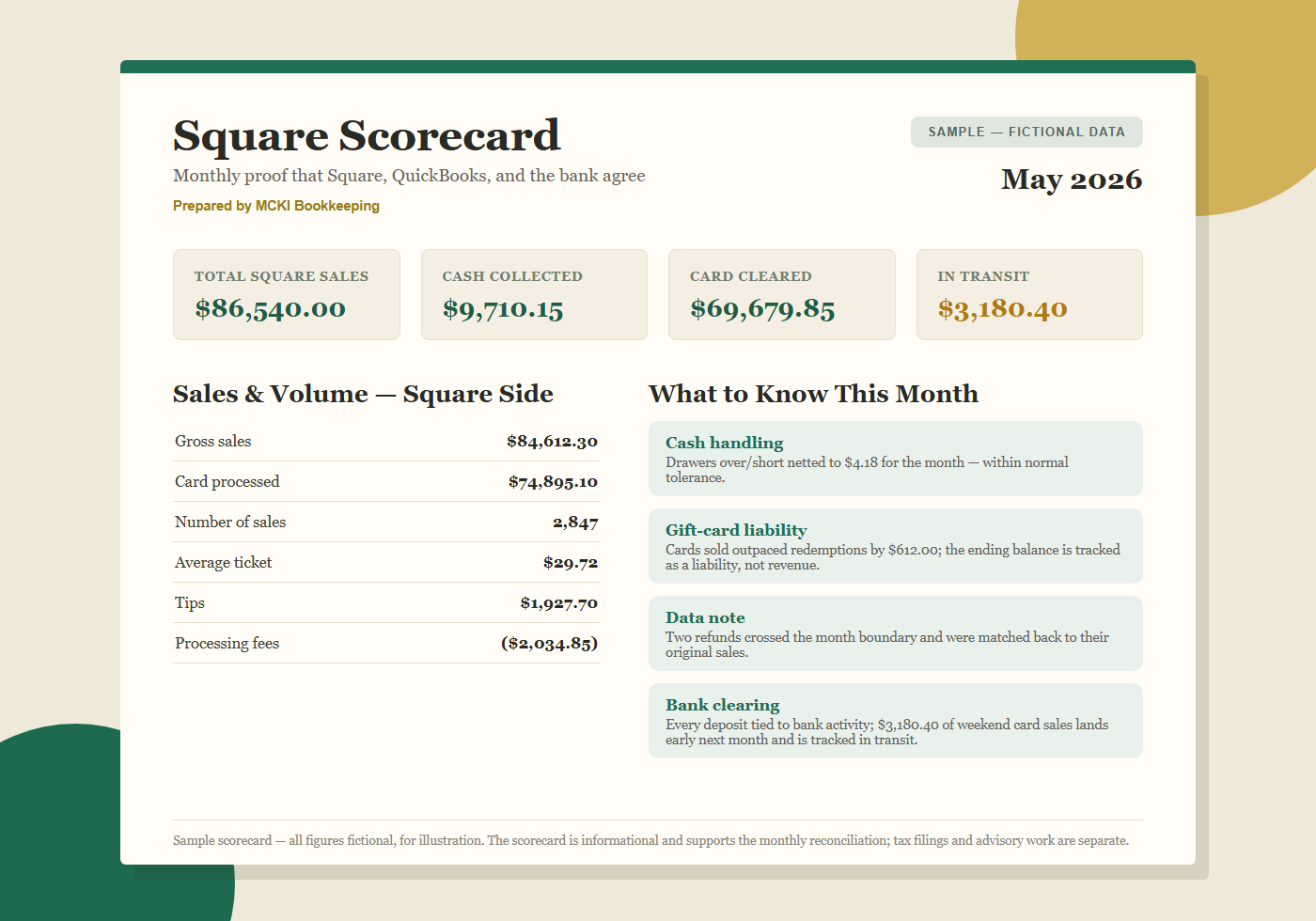
Task: Click the weekend card sales transit description
Action: (887, 732)
